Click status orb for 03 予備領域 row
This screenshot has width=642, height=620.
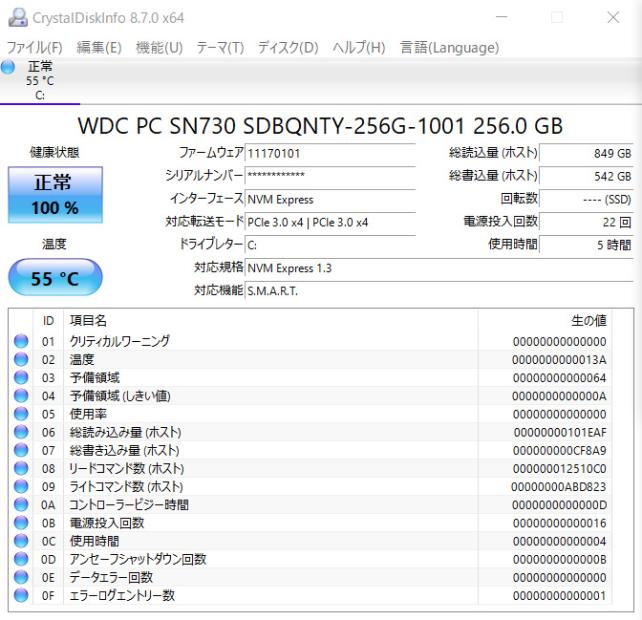coord(21,378)
